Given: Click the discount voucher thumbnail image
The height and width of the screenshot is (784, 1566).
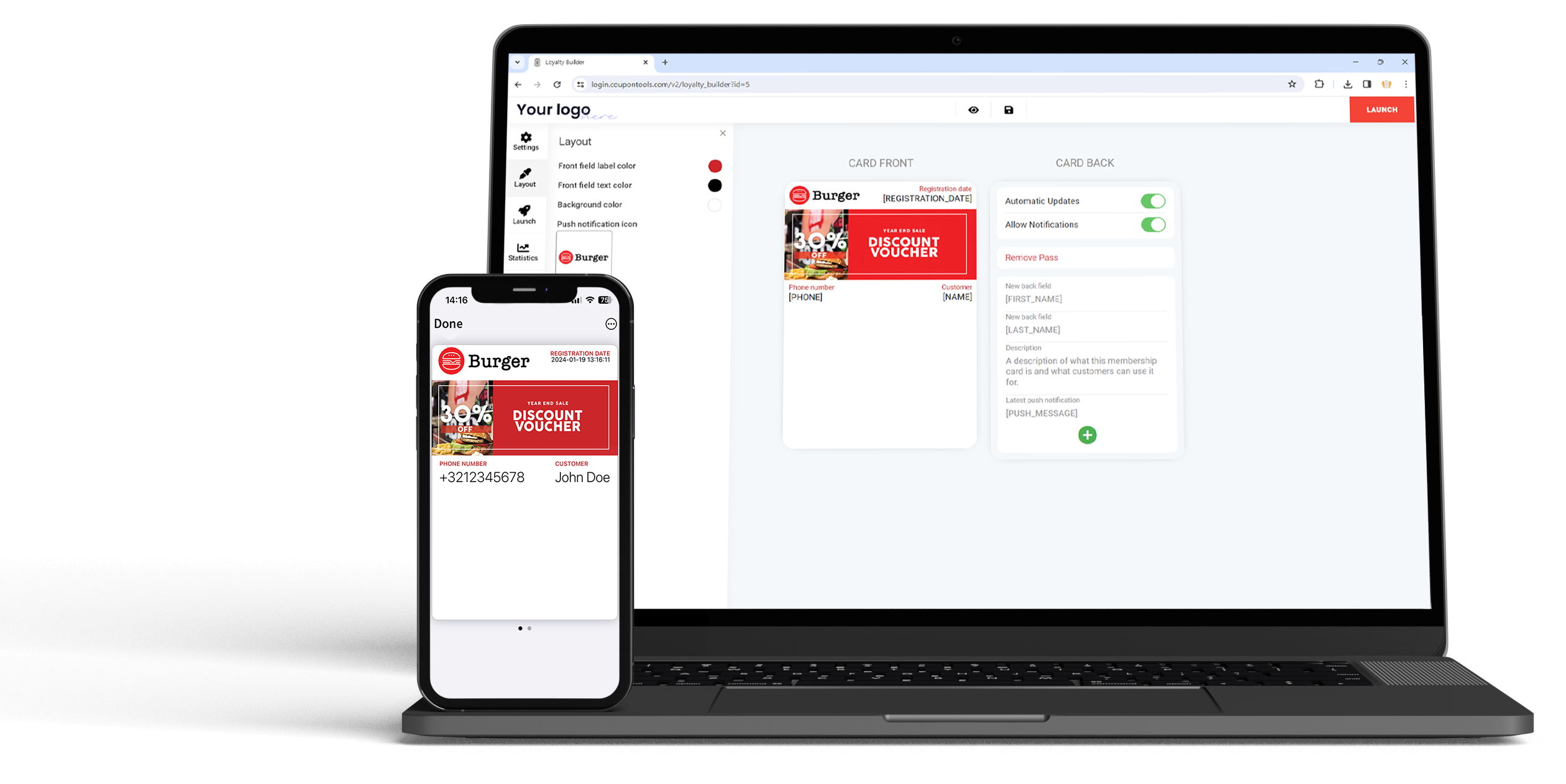Looking at the screenshot, I should 880,244.
